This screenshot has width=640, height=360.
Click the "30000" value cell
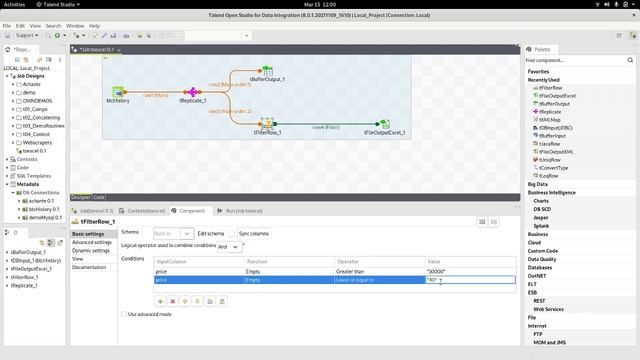click(470, 271)
